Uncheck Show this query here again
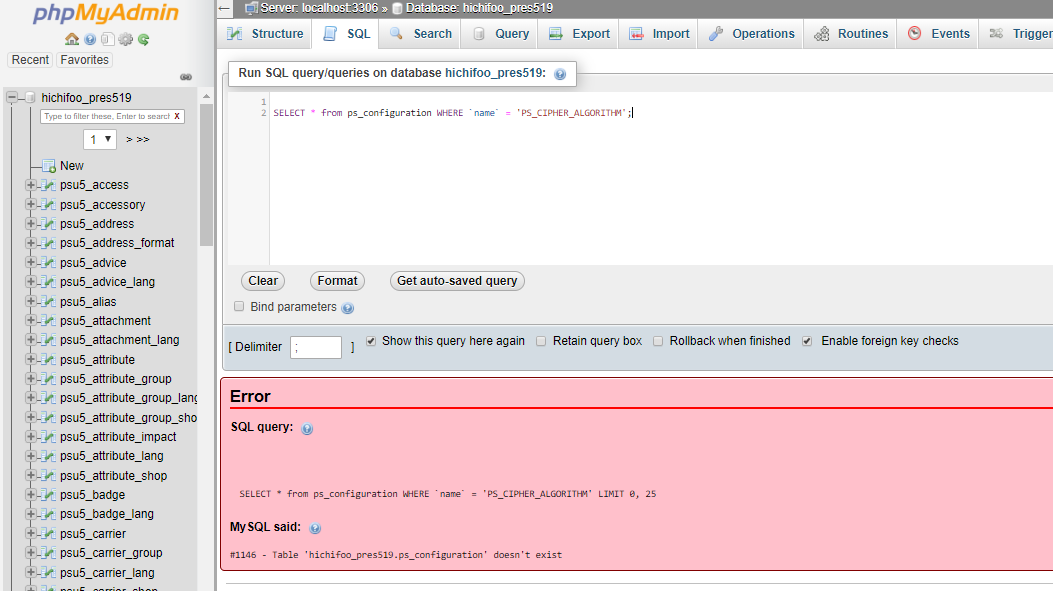 coord(371,341)
